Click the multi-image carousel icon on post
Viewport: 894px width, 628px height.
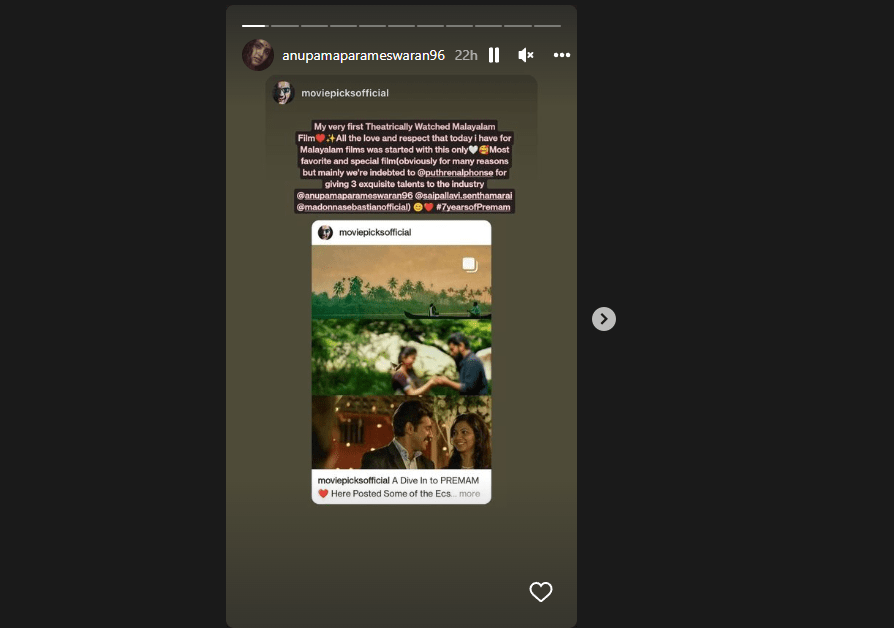click(470, 264)
